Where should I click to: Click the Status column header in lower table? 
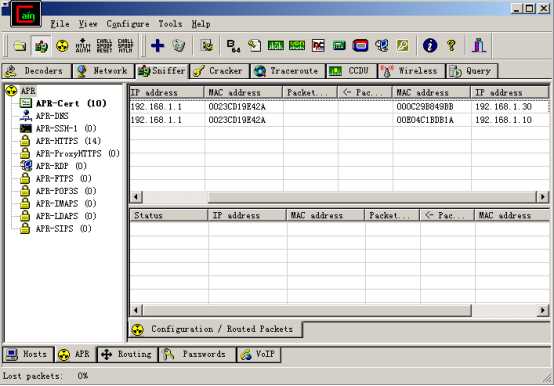[x=169, y=215]
